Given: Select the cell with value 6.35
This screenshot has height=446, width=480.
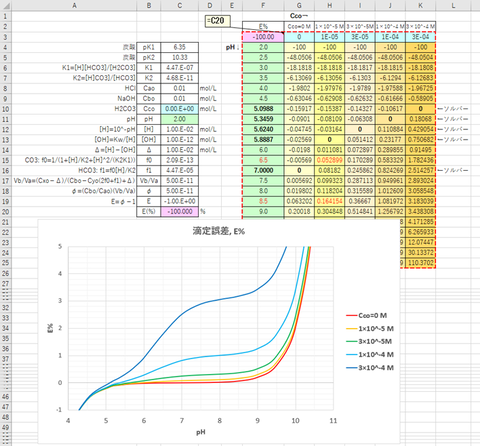Looking at the screenshot, I should point(179,47).
